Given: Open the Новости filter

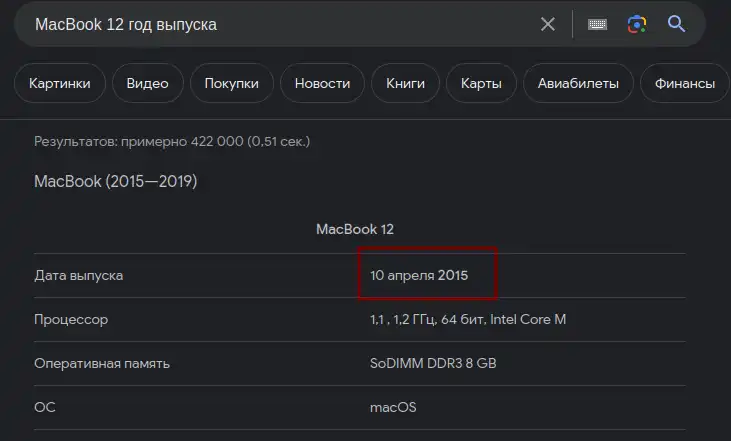Looking at the screenshot, I should click(x=322, y=83).
